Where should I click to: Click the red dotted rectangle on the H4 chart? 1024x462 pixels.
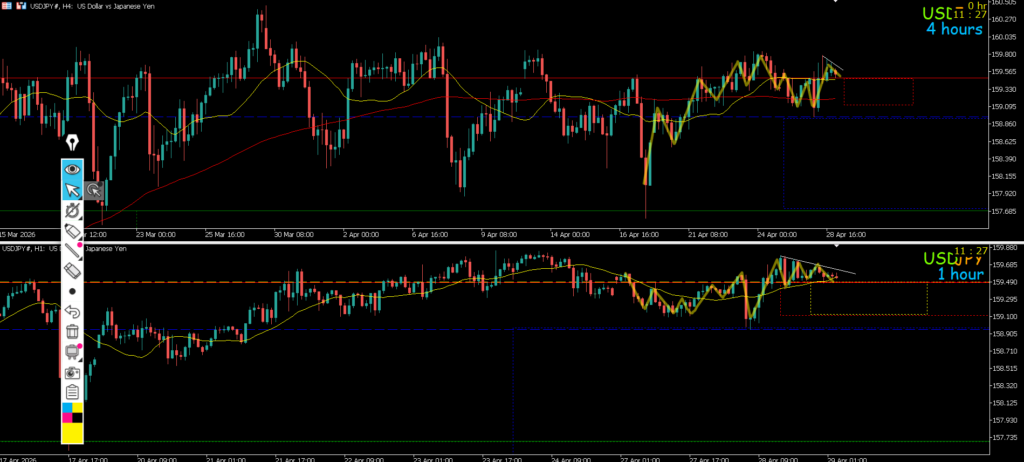click(x=878, y=92)
